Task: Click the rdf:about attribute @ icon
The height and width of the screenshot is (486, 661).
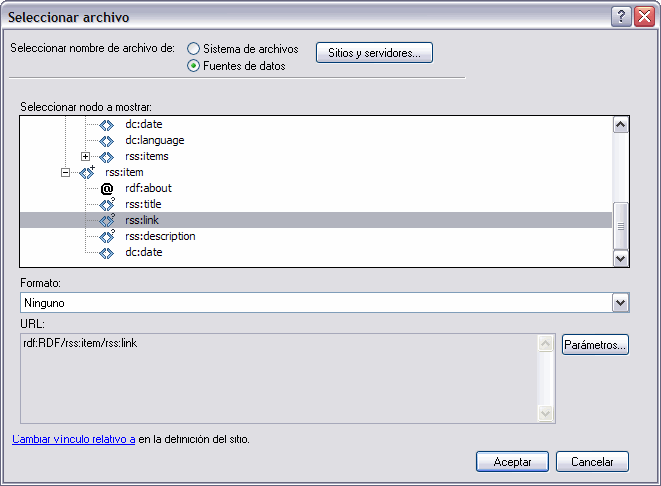Action: pyautogui.click(x=108, y=188)
